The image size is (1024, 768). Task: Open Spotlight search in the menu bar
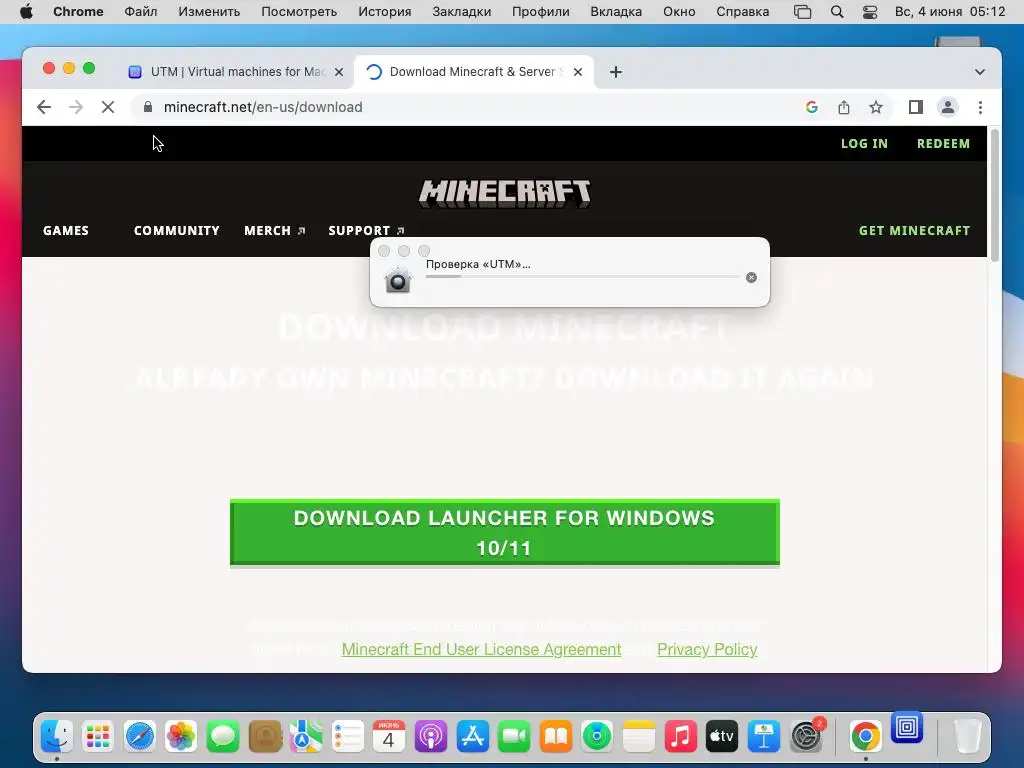pyautogui.click(x=837, y=12)
